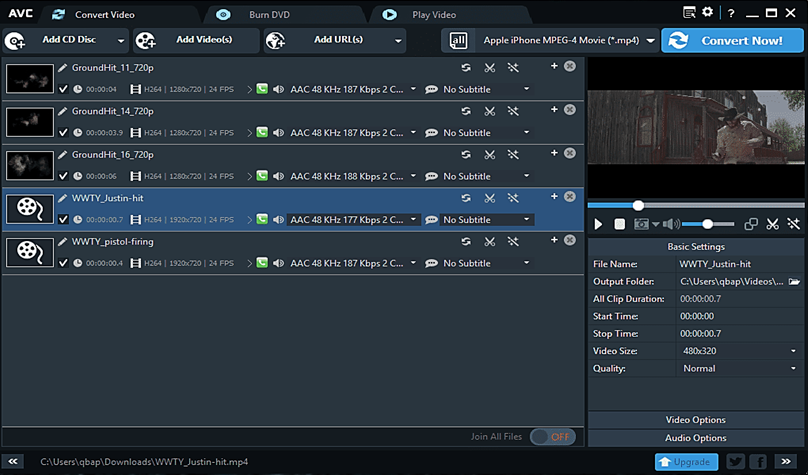The image size is (808, 475).
Task: Click the volume slider knob
Action: click(x=708, y=224)
